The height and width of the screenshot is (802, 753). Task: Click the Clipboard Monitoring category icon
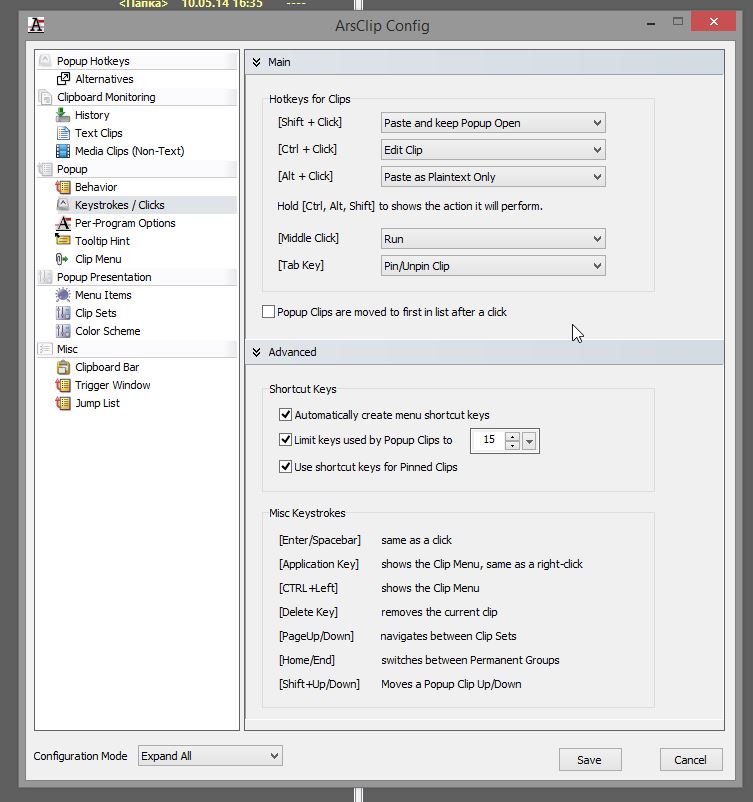click(x=45, y=97)
